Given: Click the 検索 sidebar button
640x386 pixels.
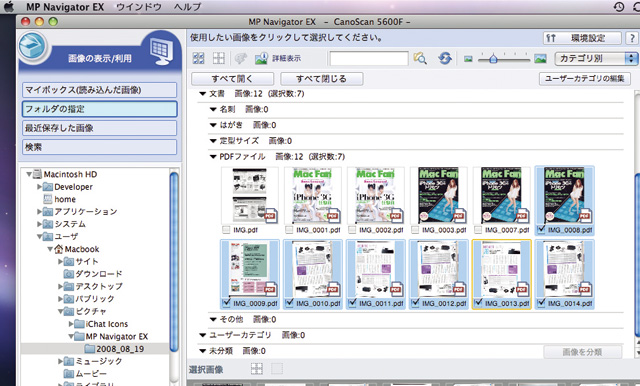Looking at the screenshot, I should coord(99,147).
